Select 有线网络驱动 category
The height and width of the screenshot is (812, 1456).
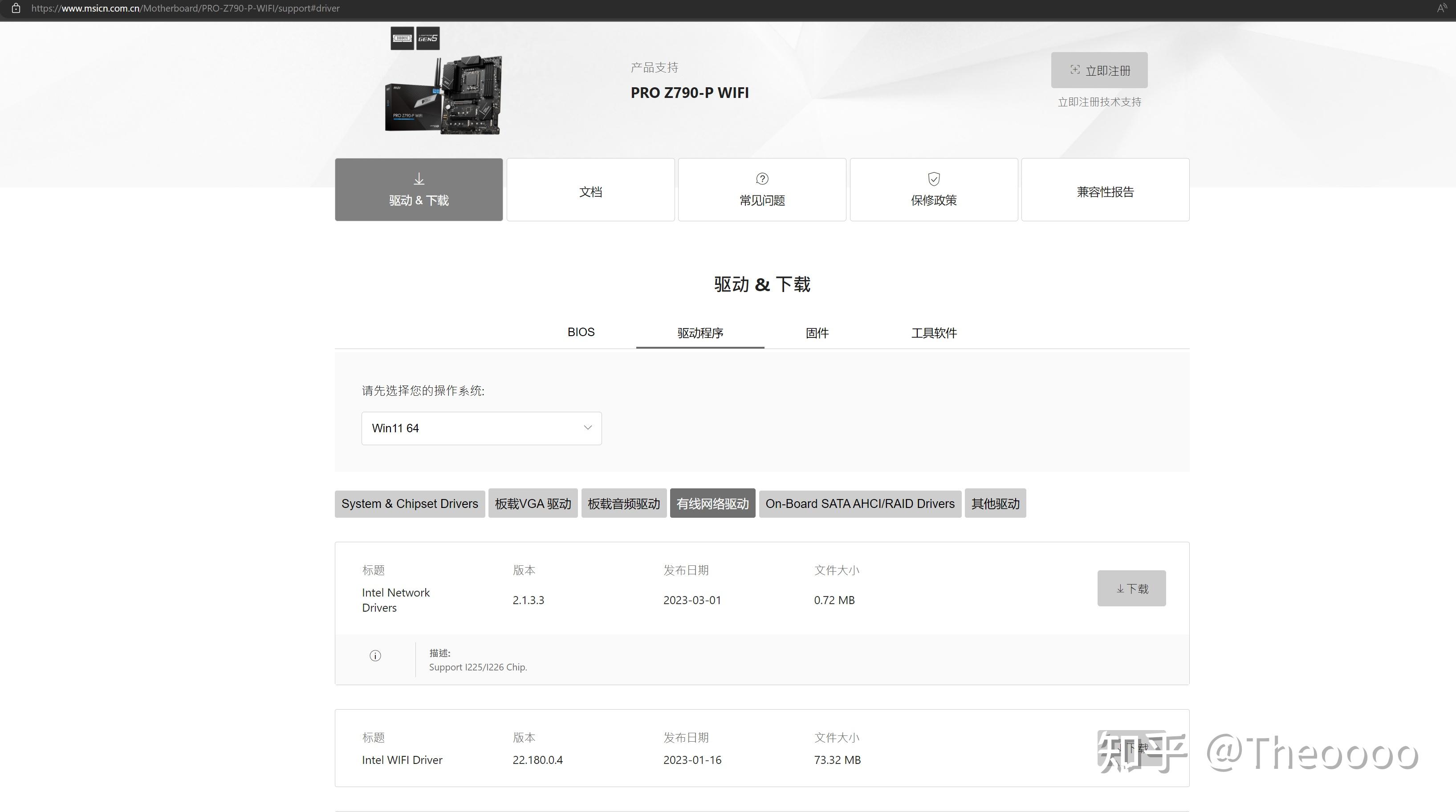(x=713, y=503)
